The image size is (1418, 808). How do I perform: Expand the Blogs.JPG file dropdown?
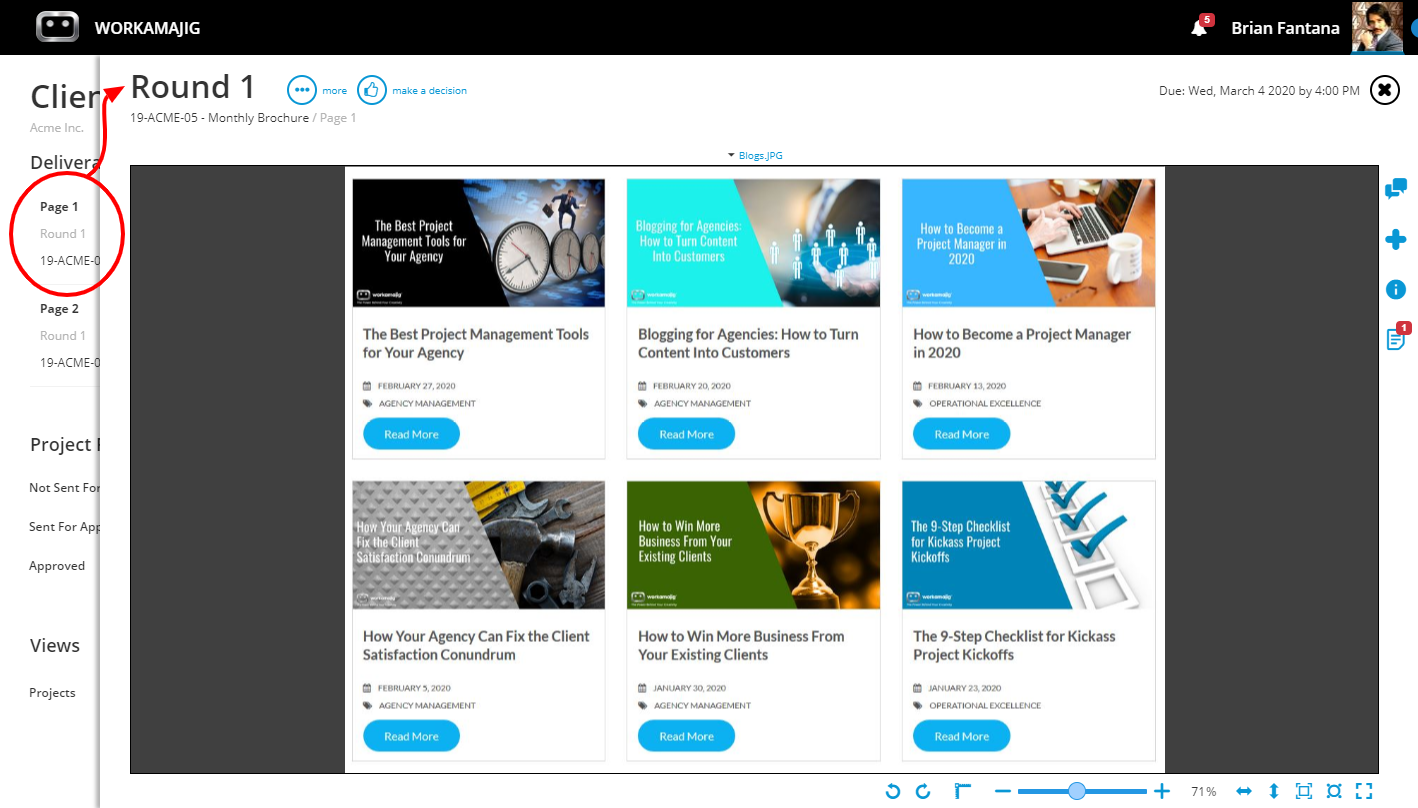755,156
